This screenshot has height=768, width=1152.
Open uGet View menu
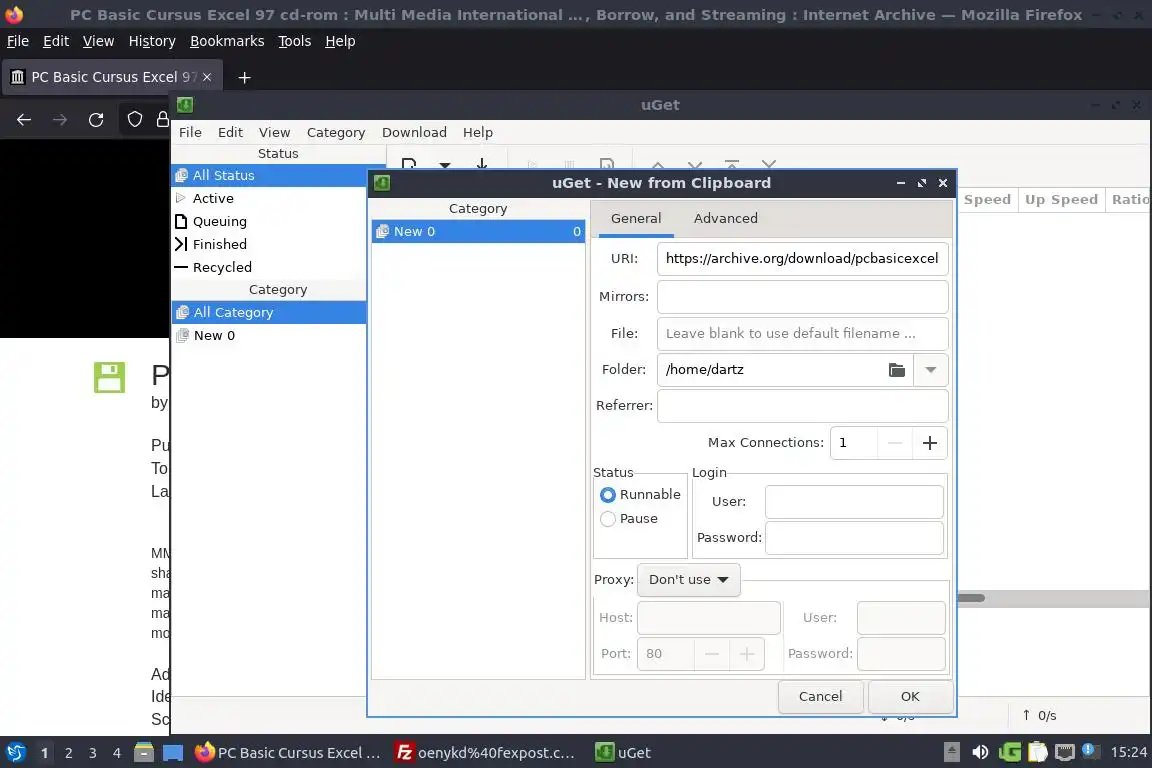point(274,132)
